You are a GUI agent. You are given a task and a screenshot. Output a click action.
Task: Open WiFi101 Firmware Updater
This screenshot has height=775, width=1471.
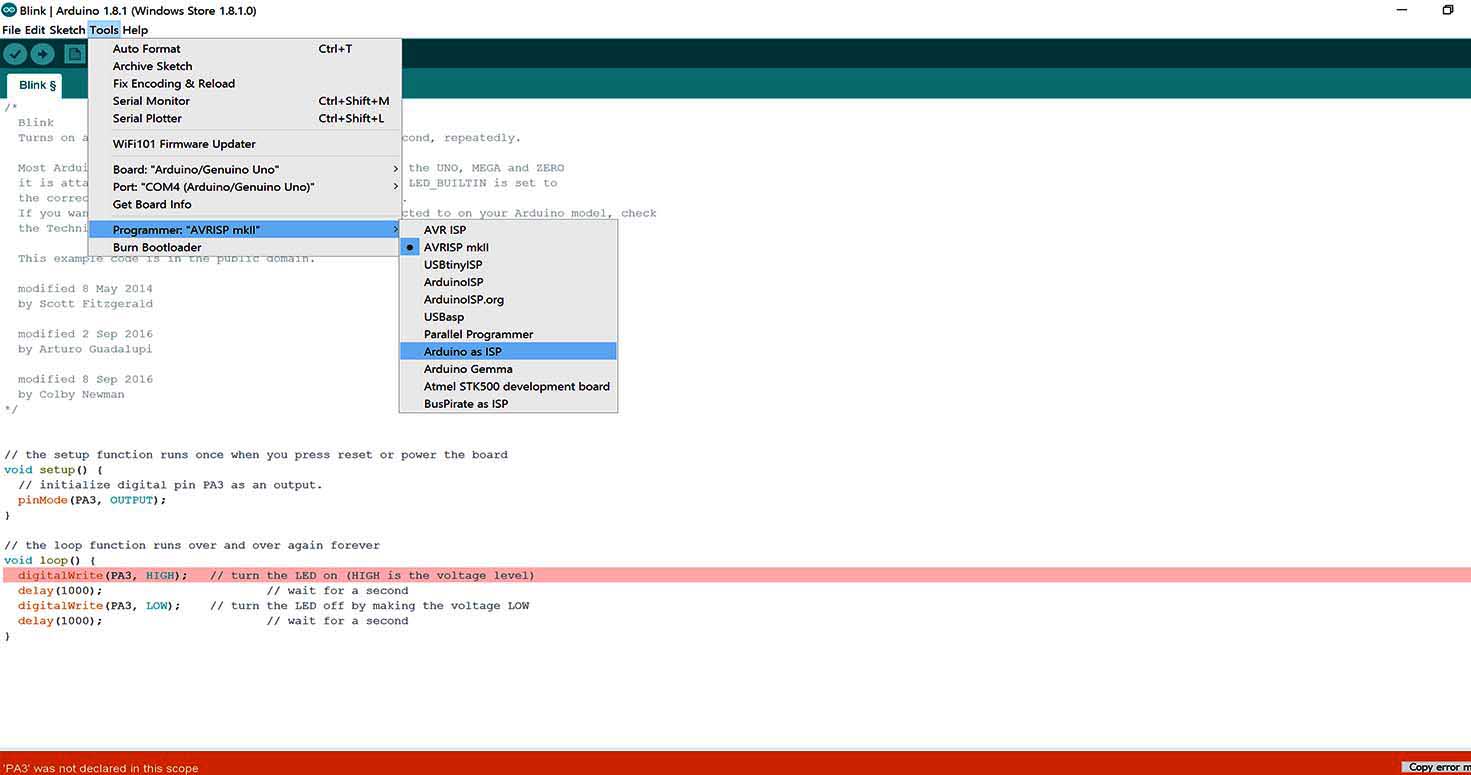[244, 144]
